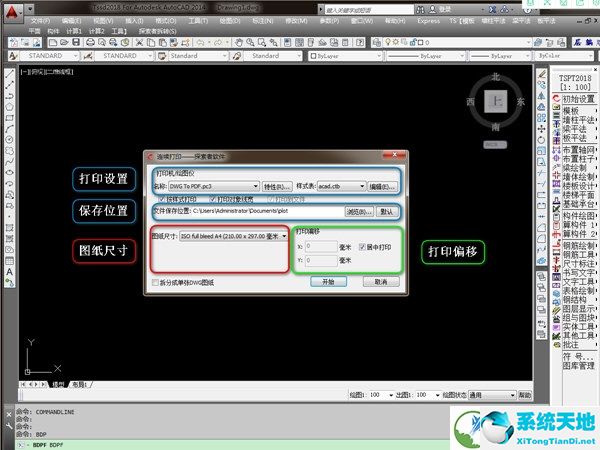
Task: Select the Erase tool in modify toolbar
Action: pos(541,74)
